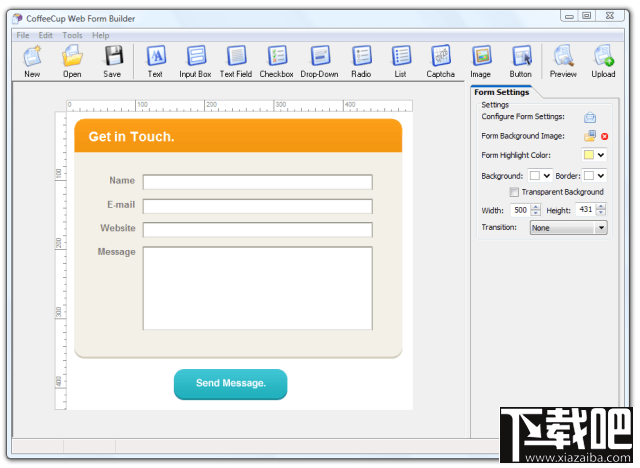Click the Send Message button on form
640x468 pixels.
click(x=231, y=384)
